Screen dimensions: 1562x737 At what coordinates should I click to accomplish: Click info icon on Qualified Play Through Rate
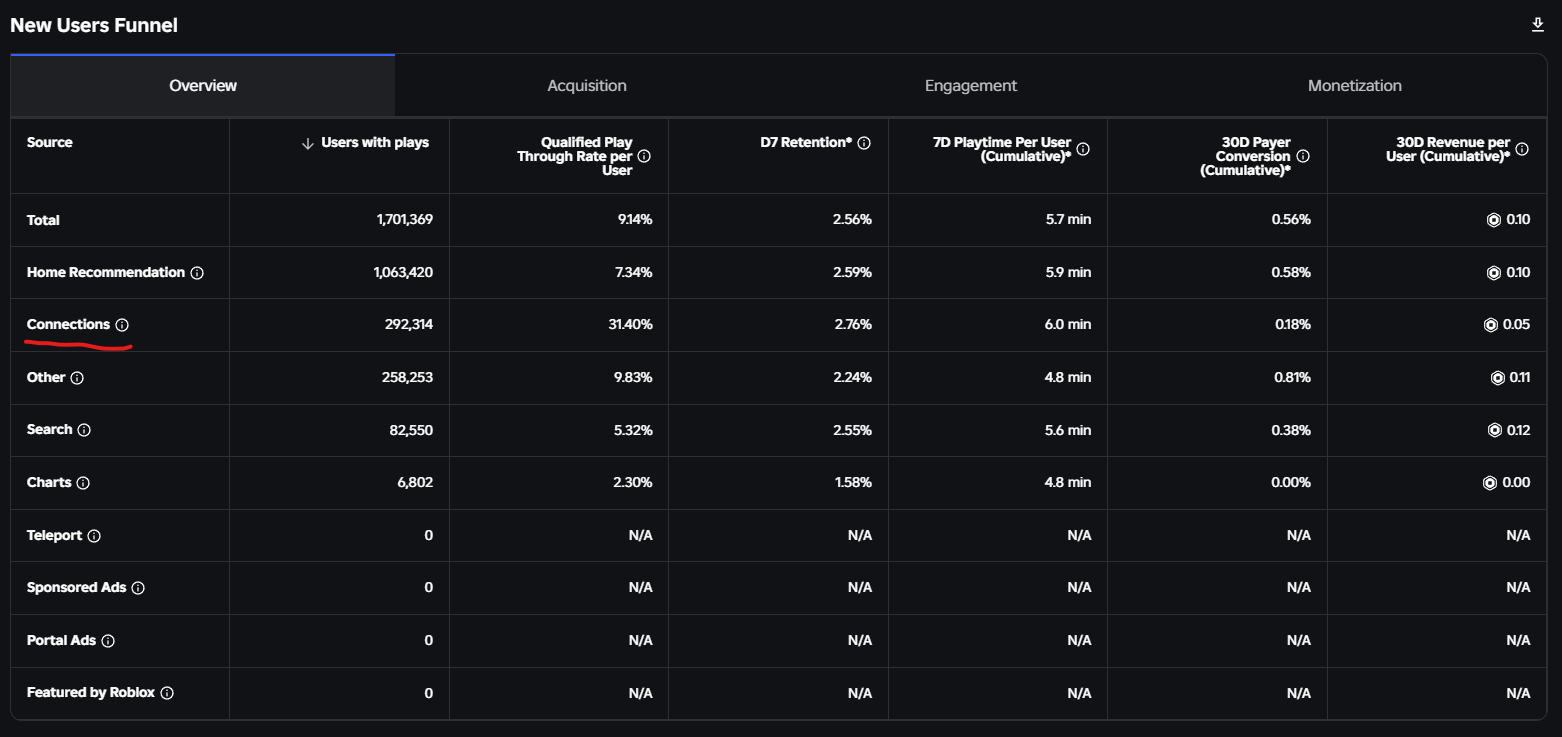(x=644, y=156)
